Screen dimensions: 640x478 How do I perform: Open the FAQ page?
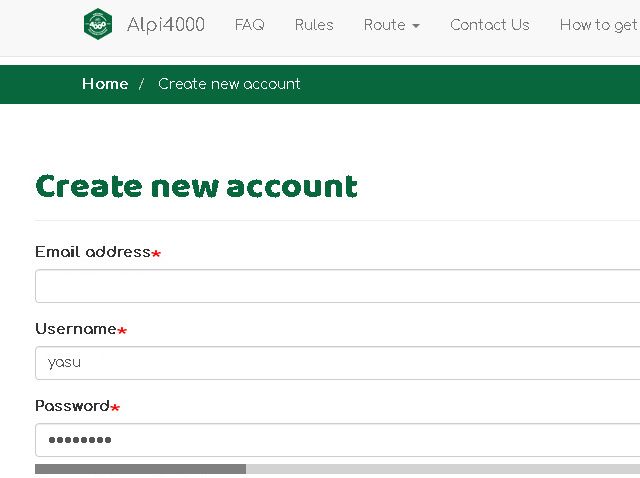coord(249,25)
